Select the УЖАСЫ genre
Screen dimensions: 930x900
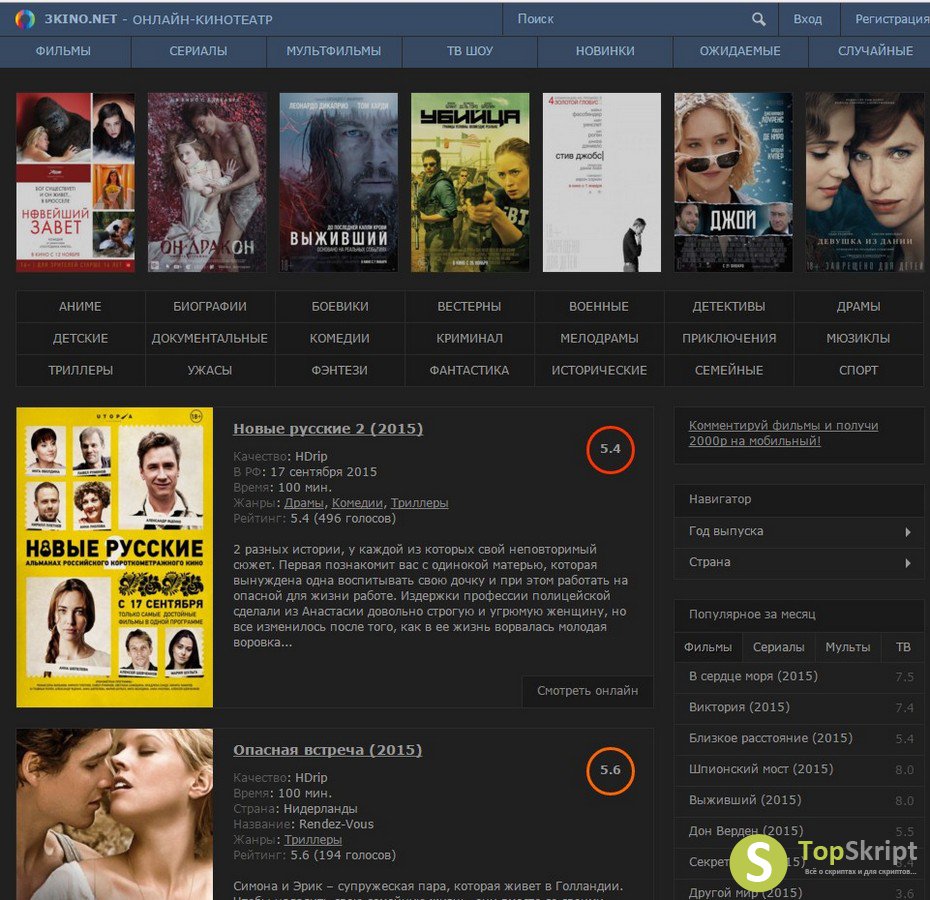(210, 371)
